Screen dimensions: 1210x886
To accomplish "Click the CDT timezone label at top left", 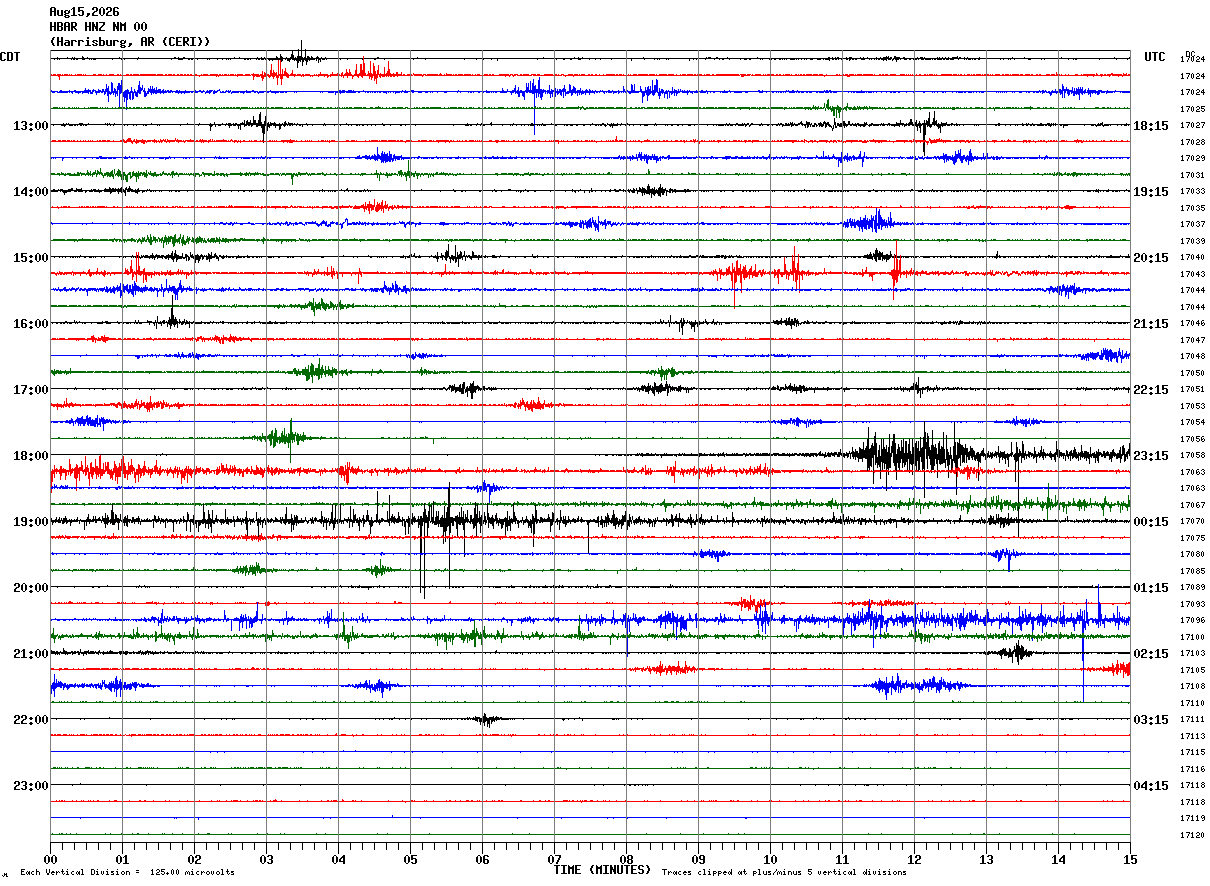I will tap(10, 57).
